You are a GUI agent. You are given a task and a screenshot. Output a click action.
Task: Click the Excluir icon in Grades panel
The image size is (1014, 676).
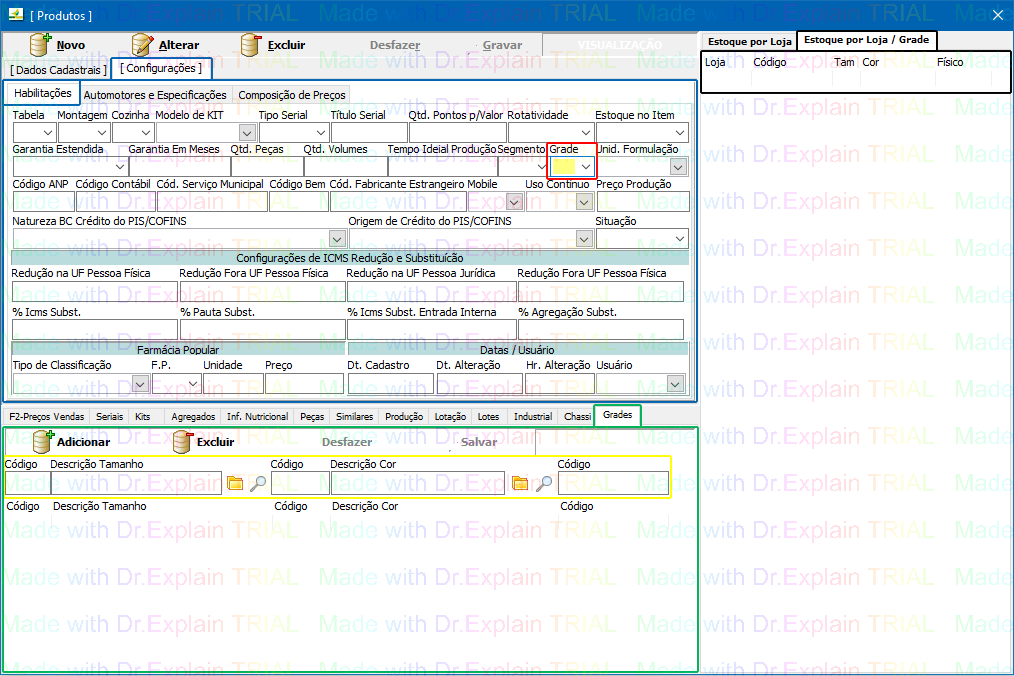(182, 442)
